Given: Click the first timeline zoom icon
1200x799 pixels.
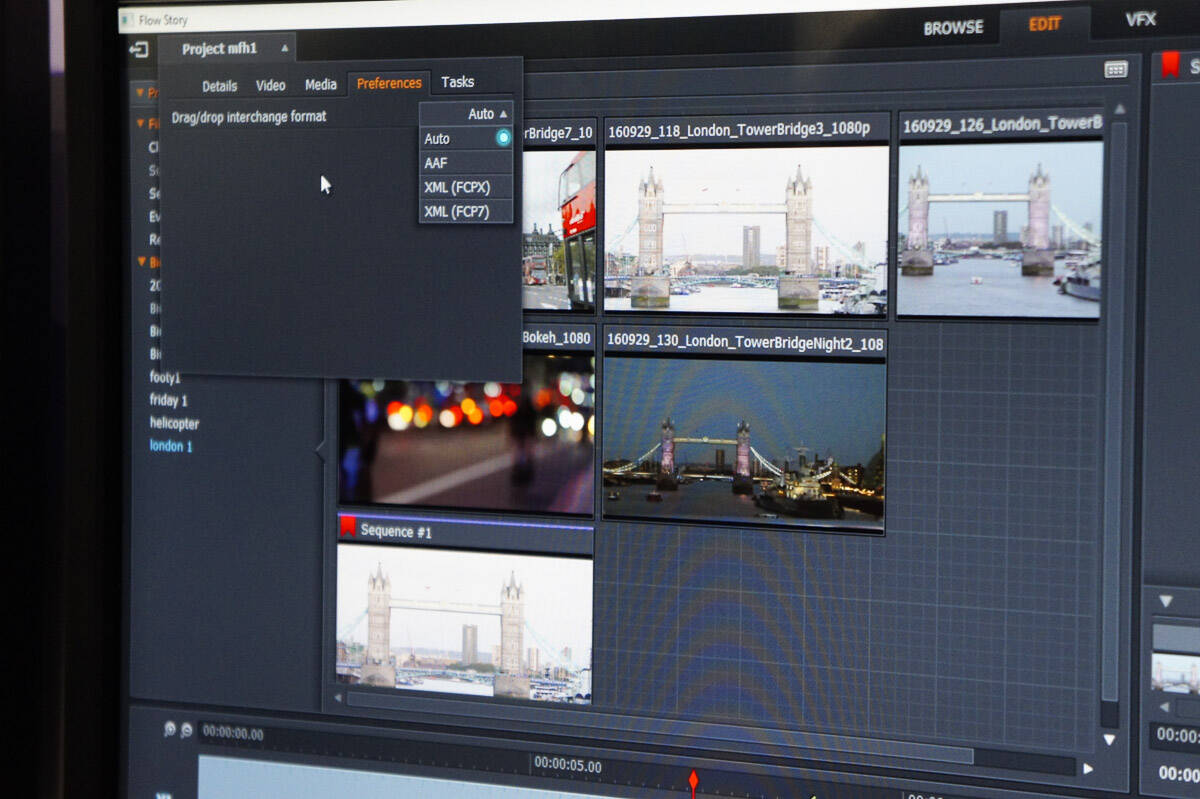Looking at the screenshot, I should tap(170, 730).
